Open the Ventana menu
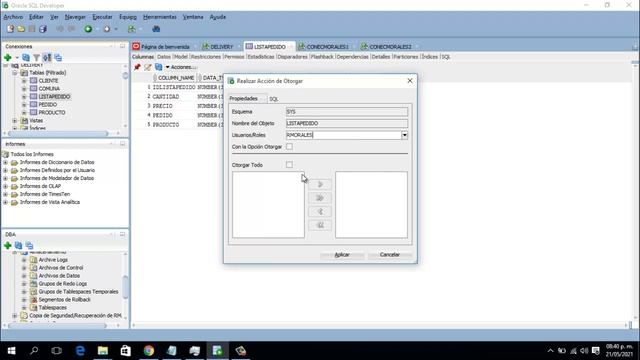 tap(193, 17)
